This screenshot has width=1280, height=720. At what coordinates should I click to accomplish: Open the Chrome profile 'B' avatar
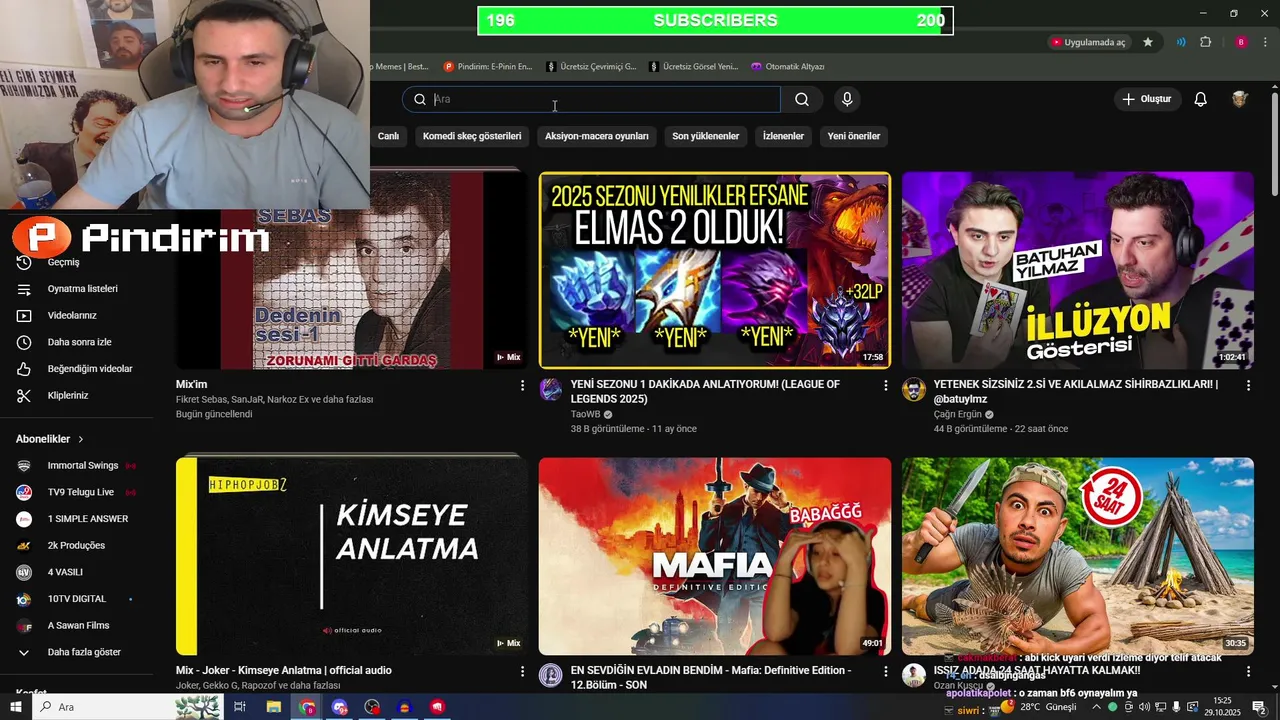(x=1241, y=42)
